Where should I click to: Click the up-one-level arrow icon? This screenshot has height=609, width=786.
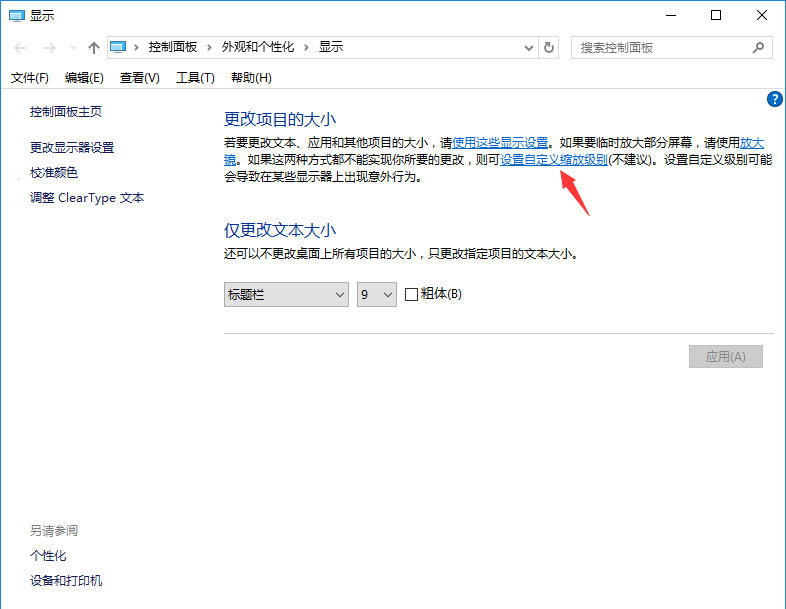click(x=93, y=48)
